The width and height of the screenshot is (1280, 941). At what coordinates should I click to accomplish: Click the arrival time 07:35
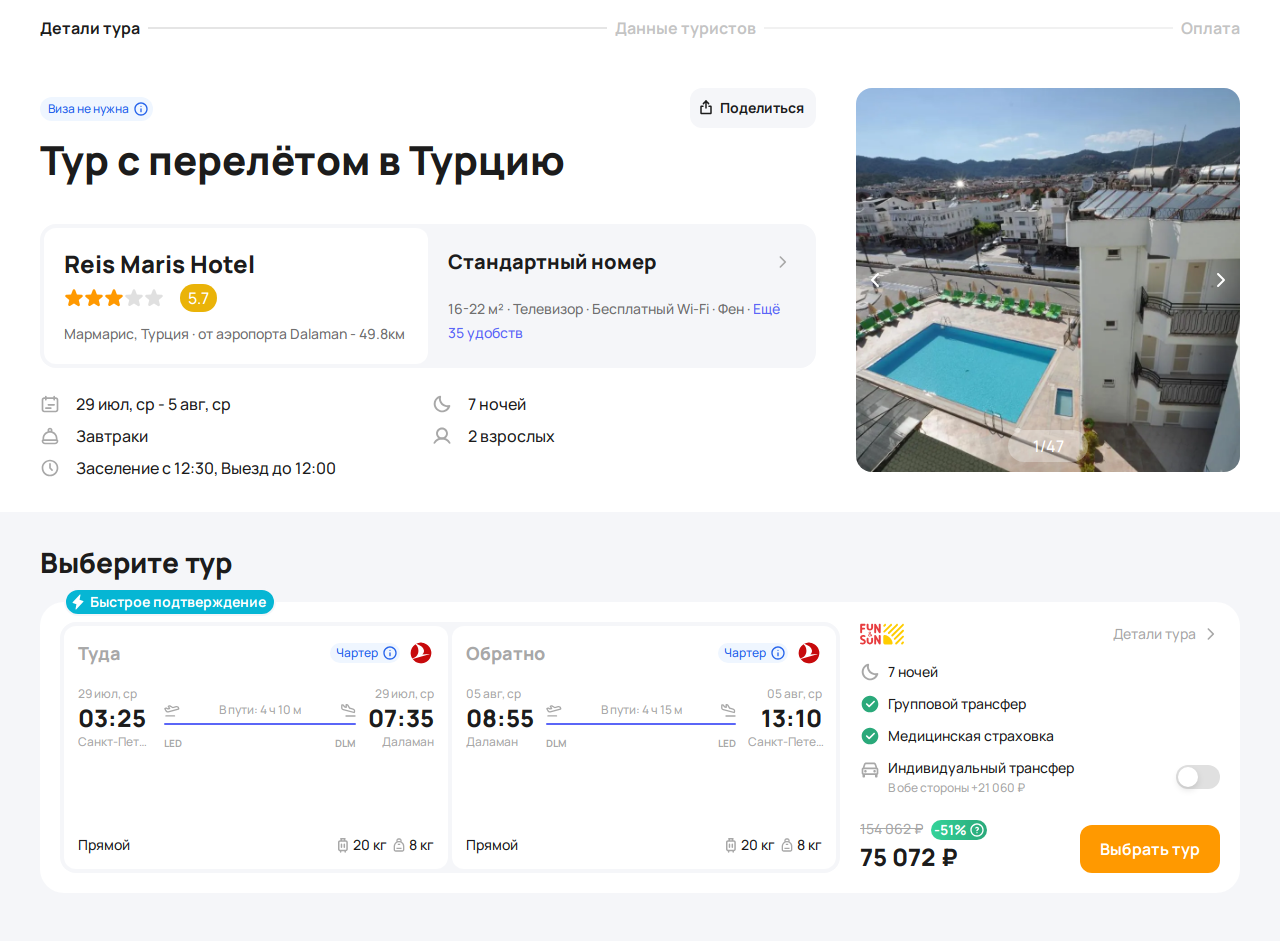click(x=401, y=719)
